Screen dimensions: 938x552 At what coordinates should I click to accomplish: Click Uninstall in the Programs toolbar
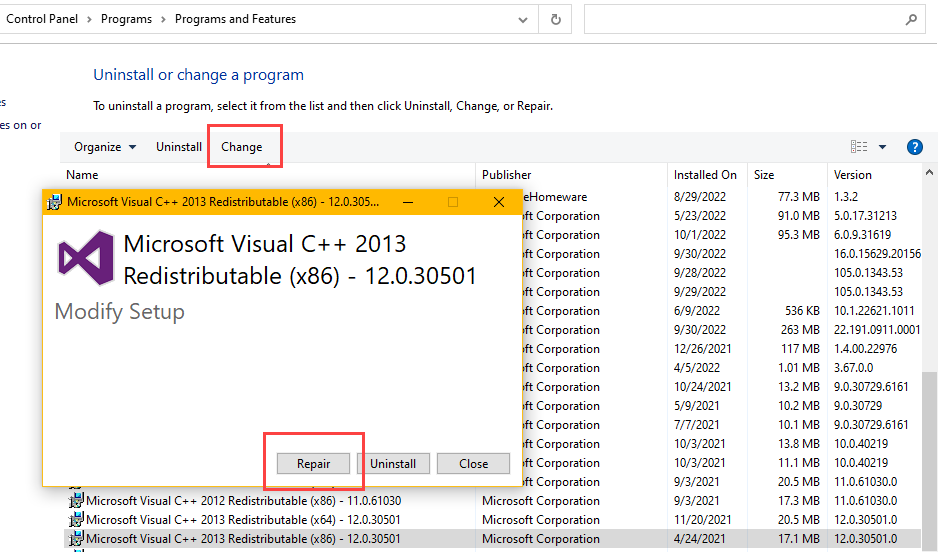point(179,147)
